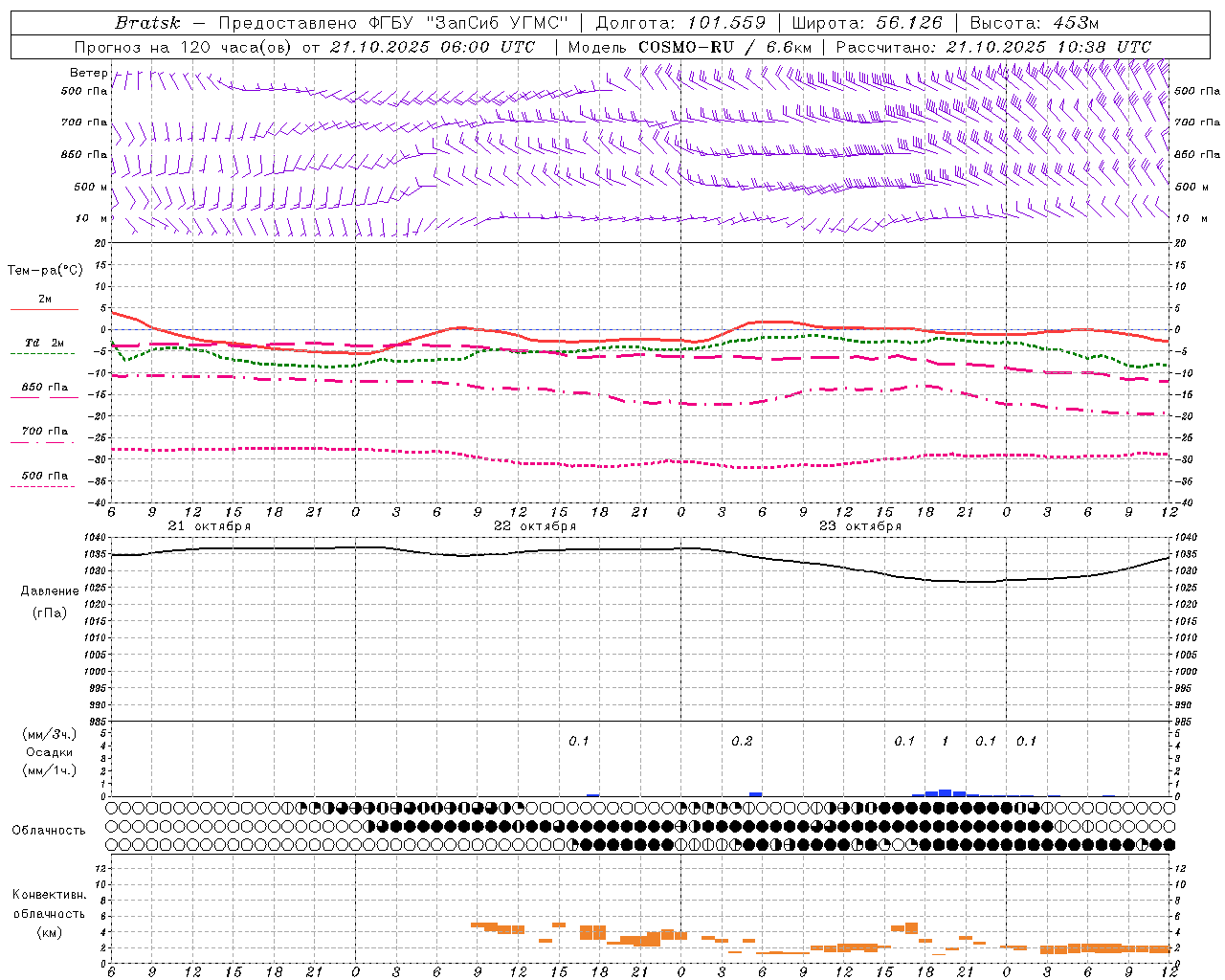
Task: Click the "23 октября" date label
Action: pyautogui.click(x=860, y=526)
